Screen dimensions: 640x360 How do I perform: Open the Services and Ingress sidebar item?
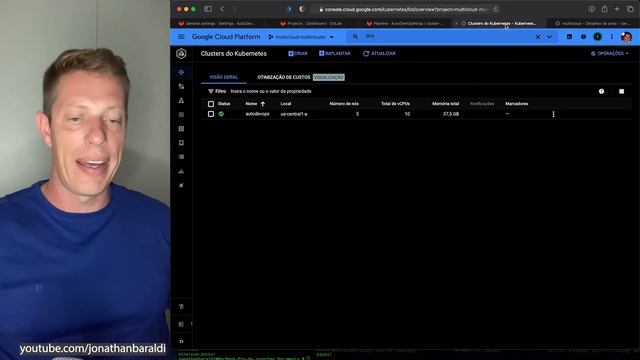point(181,100)
